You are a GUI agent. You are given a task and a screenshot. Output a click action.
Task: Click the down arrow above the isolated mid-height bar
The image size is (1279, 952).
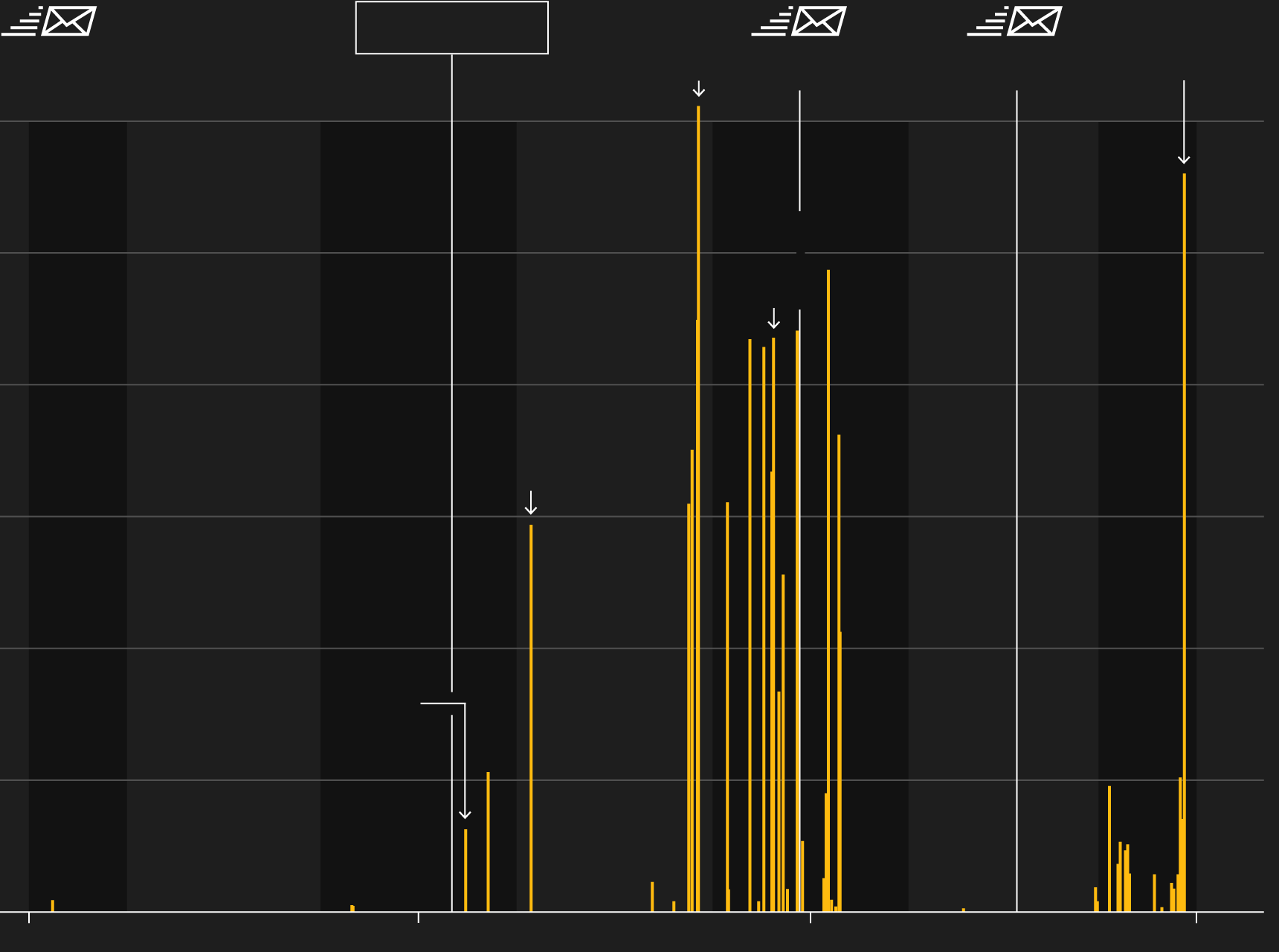coord(531,504)
